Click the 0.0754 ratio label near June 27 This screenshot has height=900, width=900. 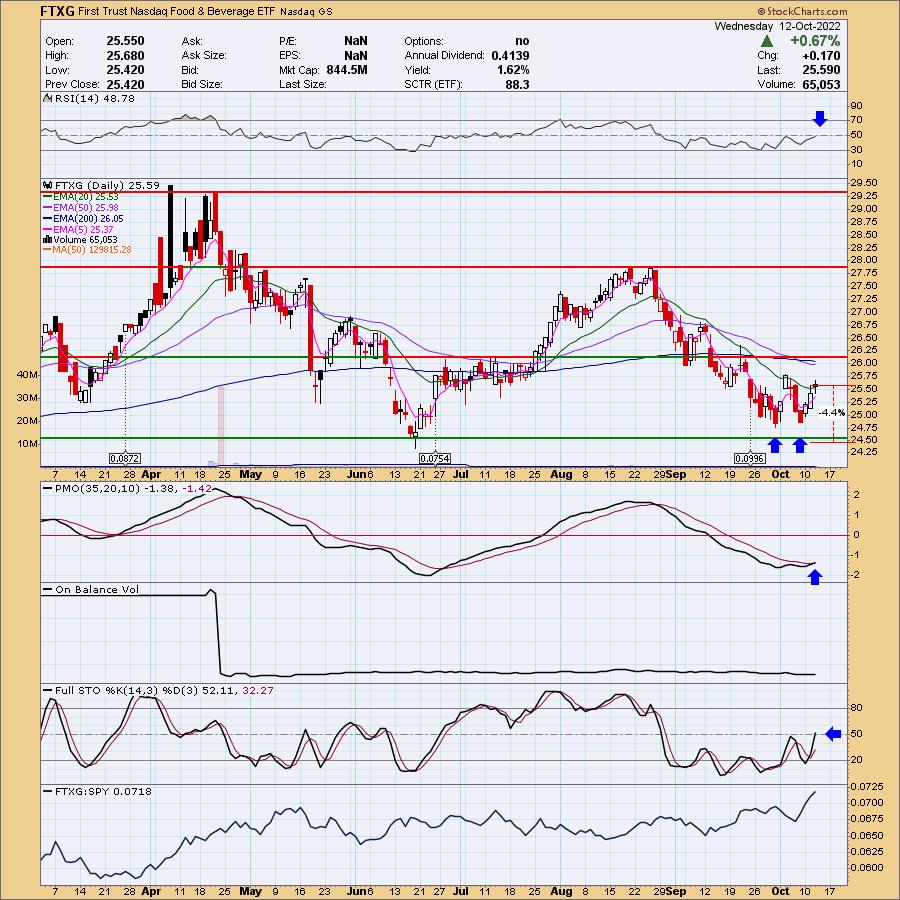[435, 458]
